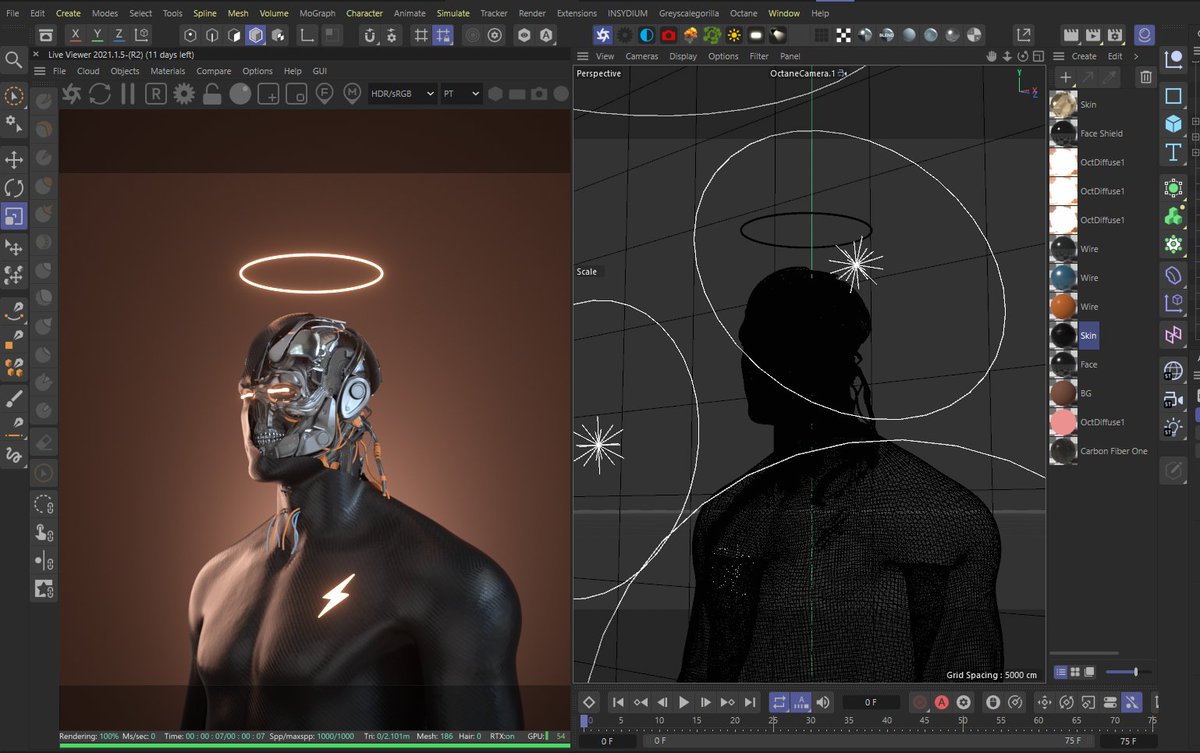Select the active Scale tool
The width and height of the screenshot is (1200, 753).
coord(14,216)
